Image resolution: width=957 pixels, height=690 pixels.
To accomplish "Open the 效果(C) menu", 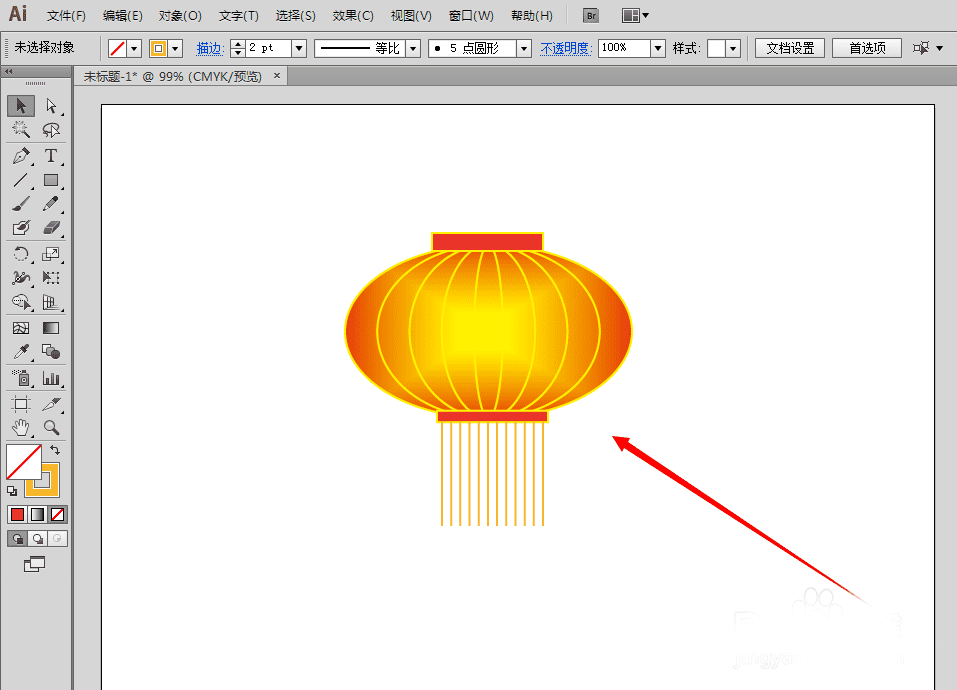I will pyautogui.click(x=353, y=16).
